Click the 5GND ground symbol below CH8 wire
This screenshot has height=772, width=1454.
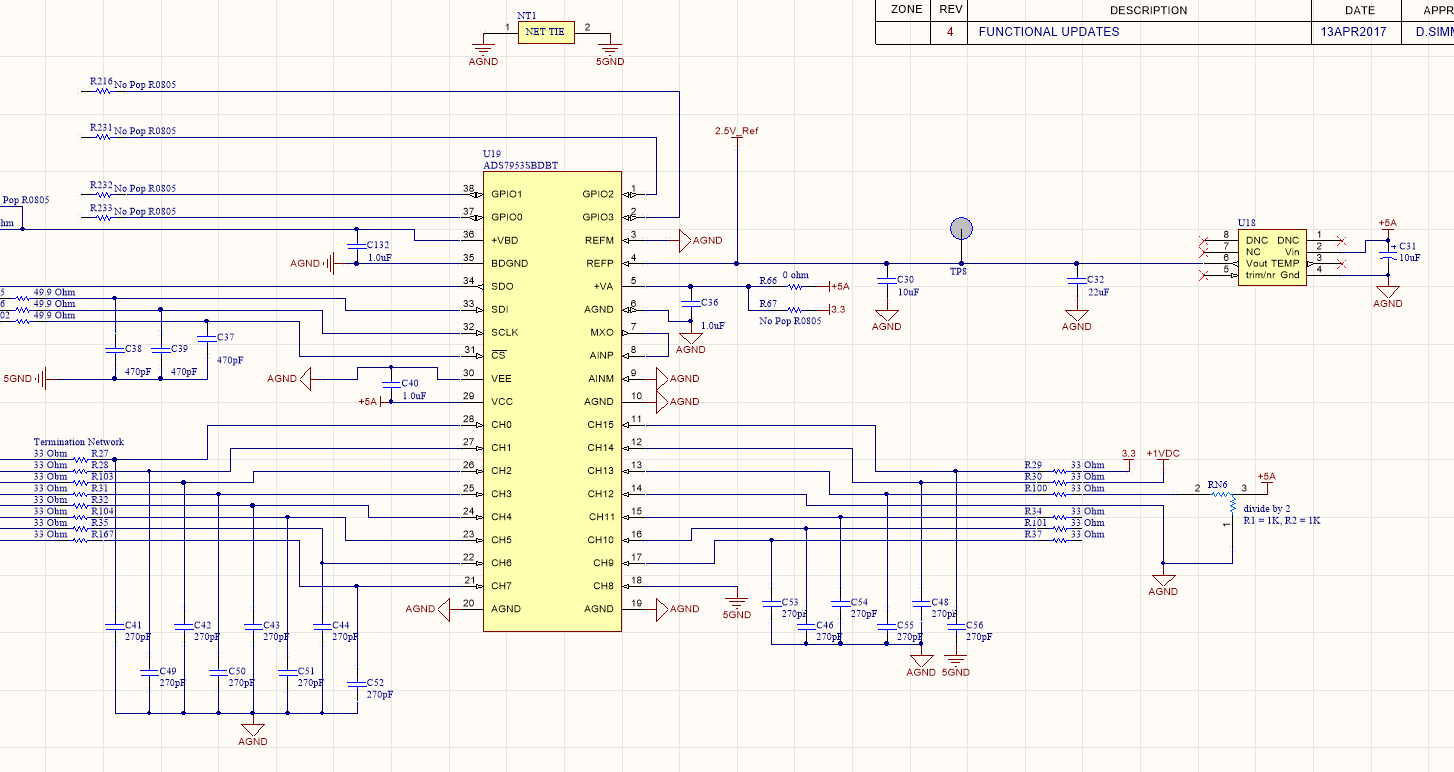pyautogui.click(x=737, y=602)
